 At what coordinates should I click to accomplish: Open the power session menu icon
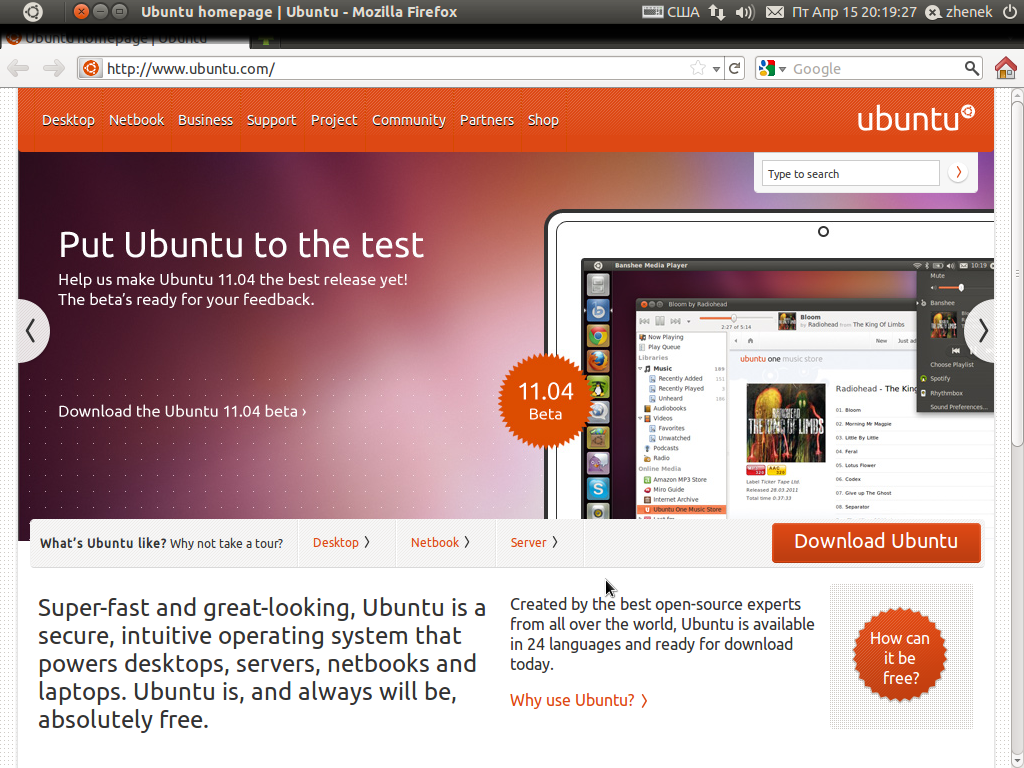tap(1010, 12)
